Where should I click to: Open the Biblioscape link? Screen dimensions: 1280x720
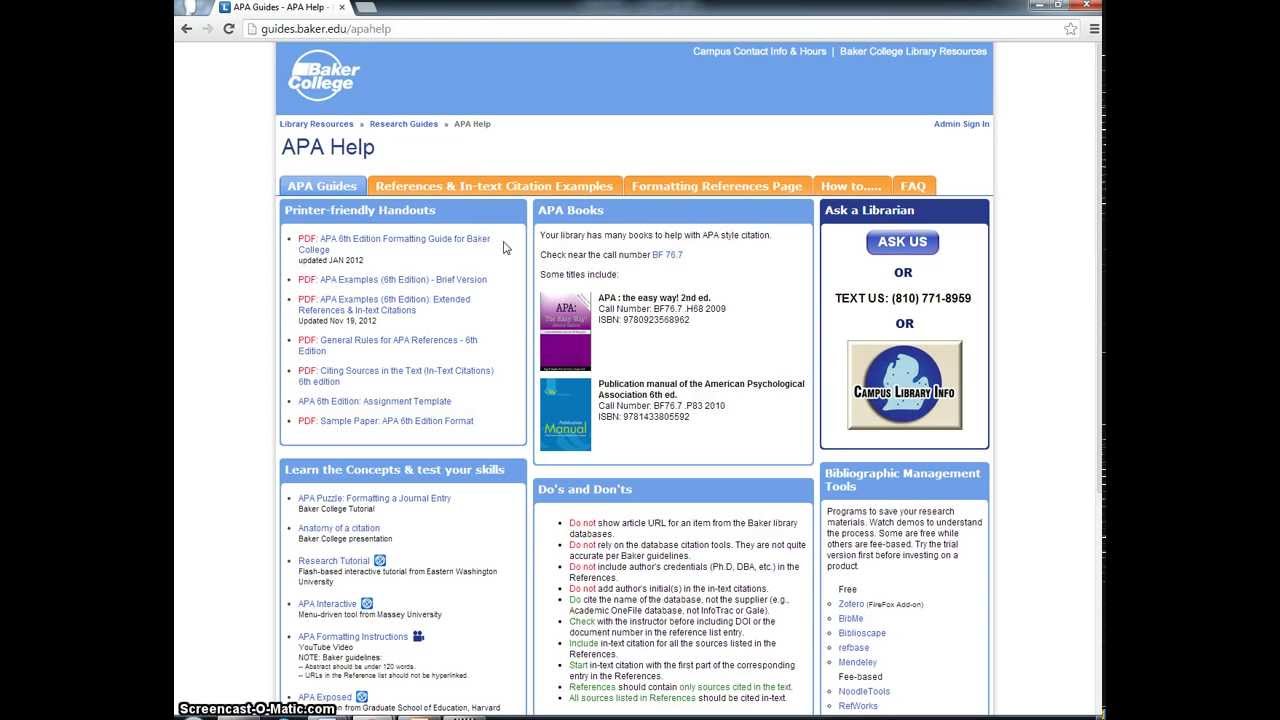pyautogui.click(x=862, y=633)
